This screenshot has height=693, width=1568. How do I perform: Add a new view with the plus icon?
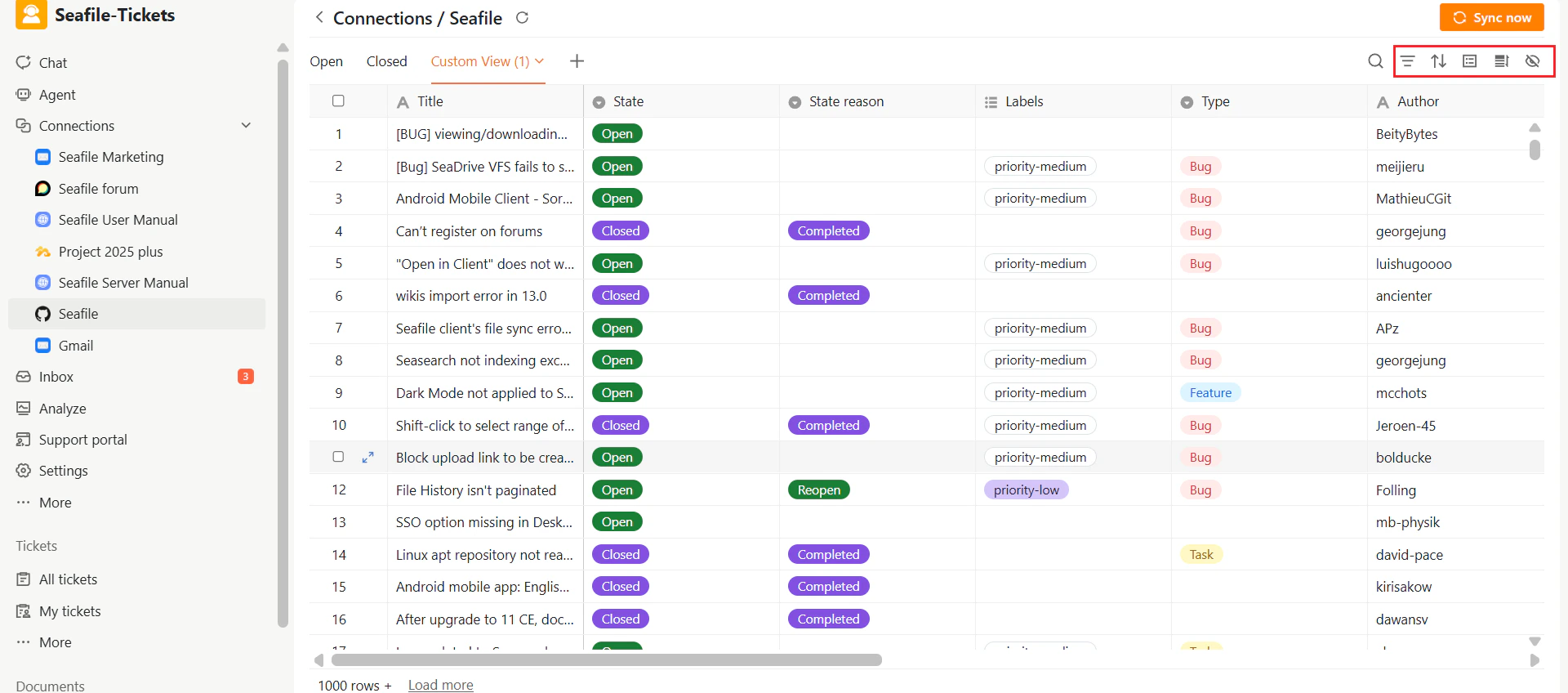(x=577, y=61)
